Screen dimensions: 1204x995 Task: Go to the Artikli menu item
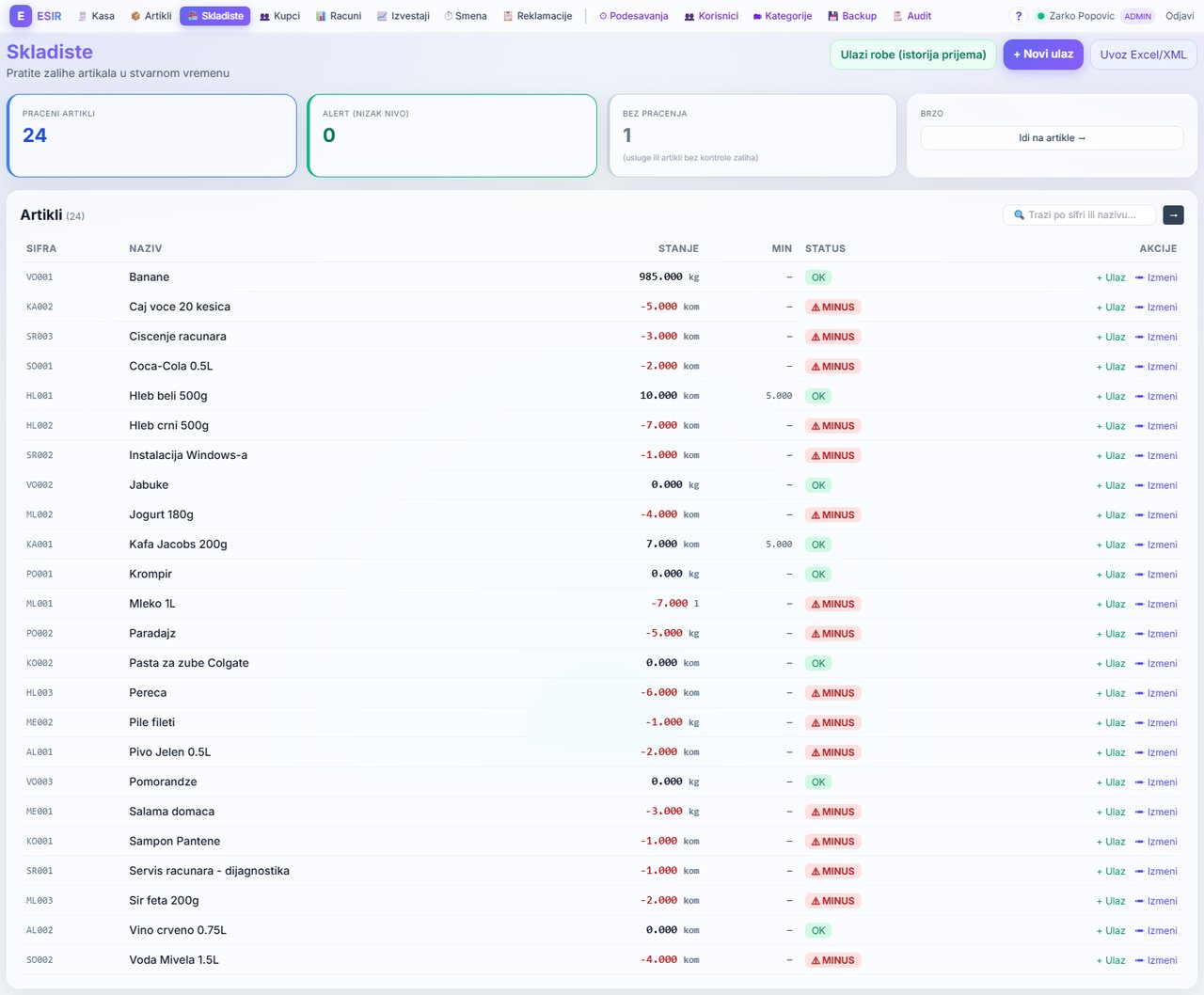click(151, 16)
